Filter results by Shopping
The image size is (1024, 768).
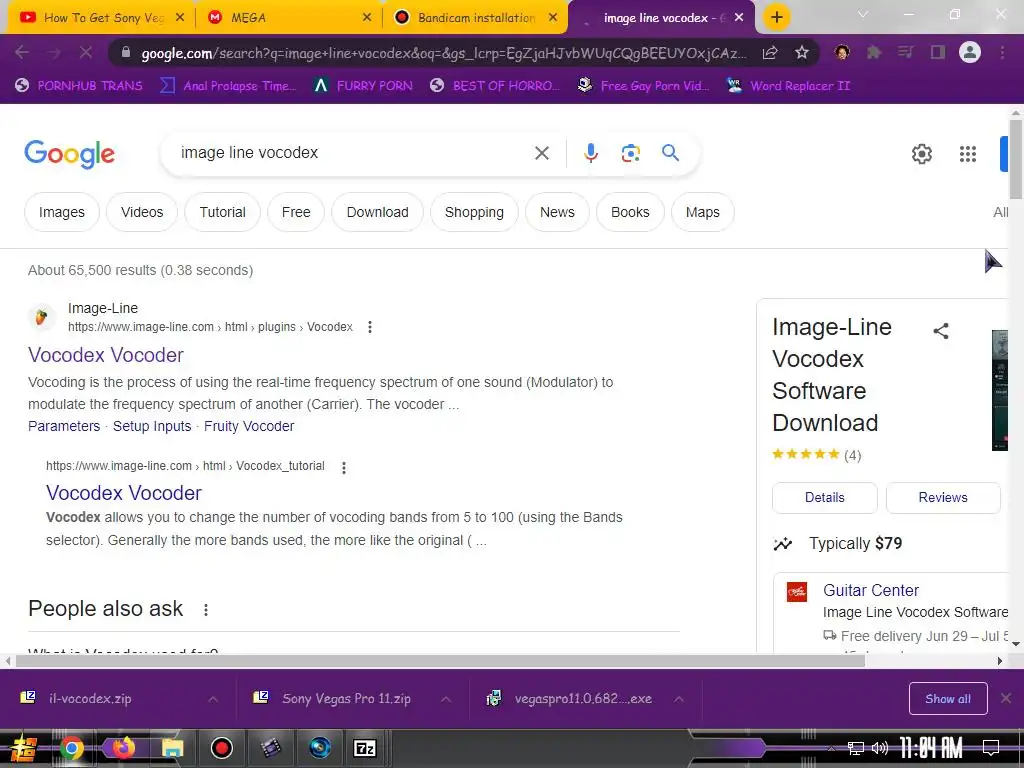point(474,212)
